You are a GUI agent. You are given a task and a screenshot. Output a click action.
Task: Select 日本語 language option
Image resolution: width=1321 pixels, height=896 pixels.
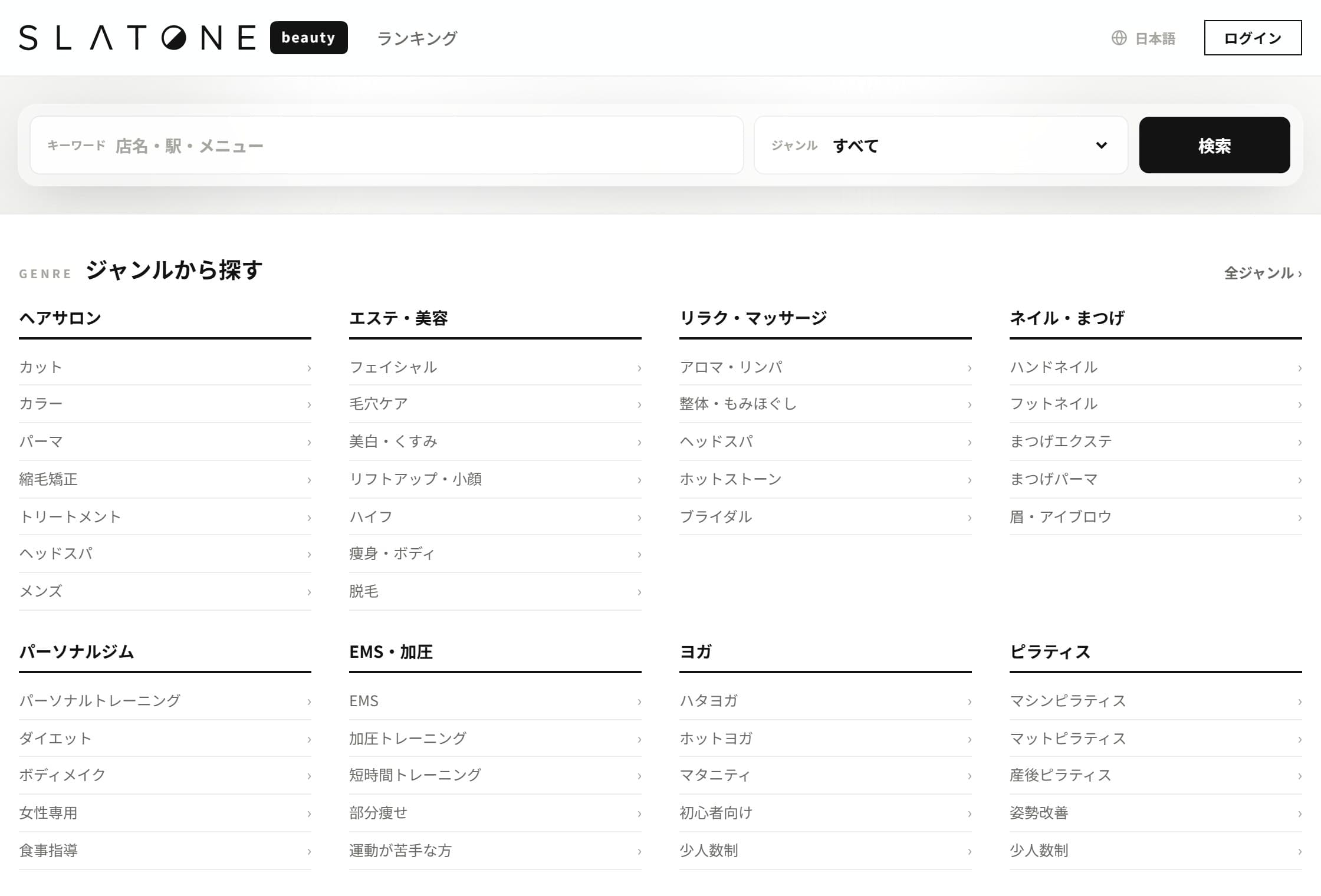coord(1155,38)
